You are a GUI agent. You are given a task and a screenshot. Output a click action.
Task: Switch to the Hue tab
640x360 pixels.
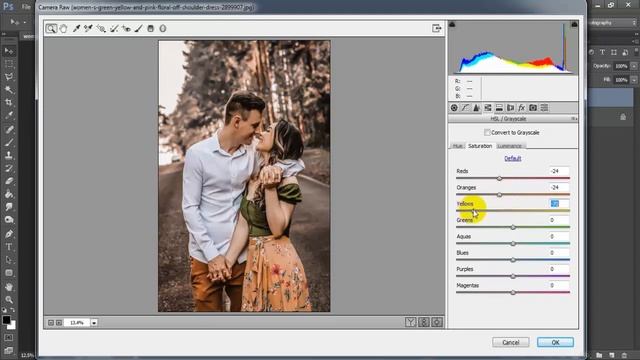(x=457, y=146)
